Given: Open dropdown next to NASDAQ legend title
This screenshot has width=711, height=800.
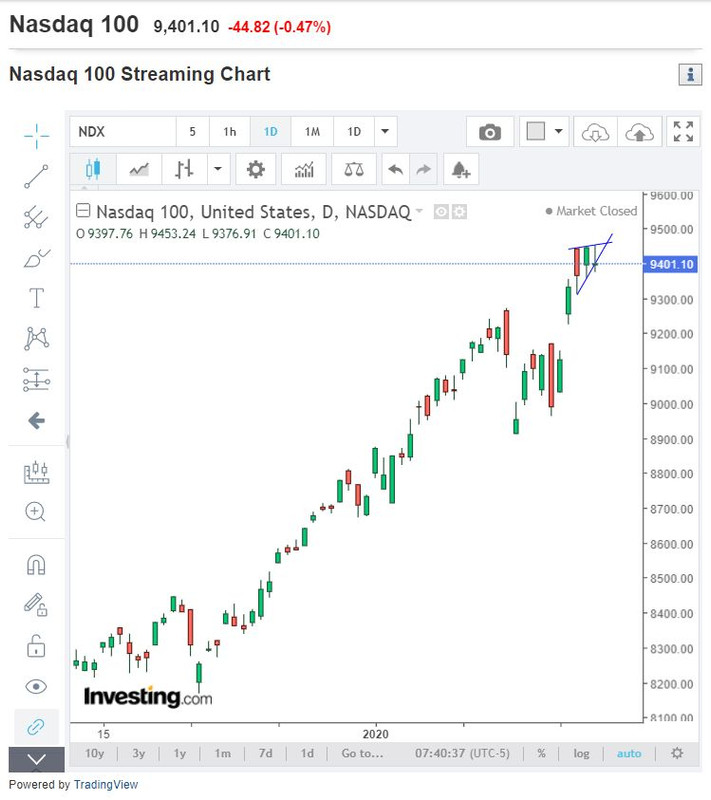Looking at the screenshot, I should [419, 211].
